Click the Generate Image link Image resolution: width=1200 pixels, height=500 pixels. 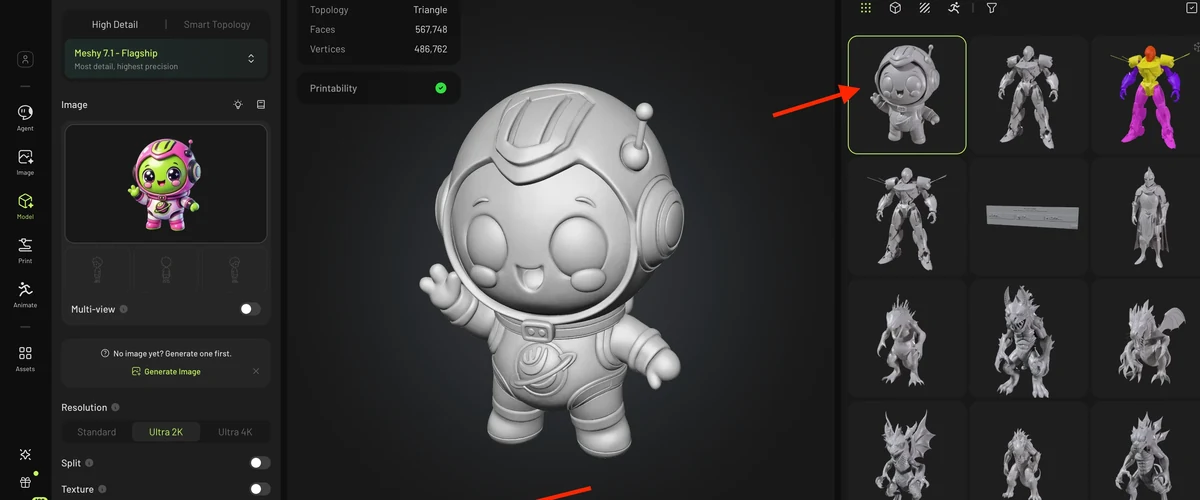166,371
